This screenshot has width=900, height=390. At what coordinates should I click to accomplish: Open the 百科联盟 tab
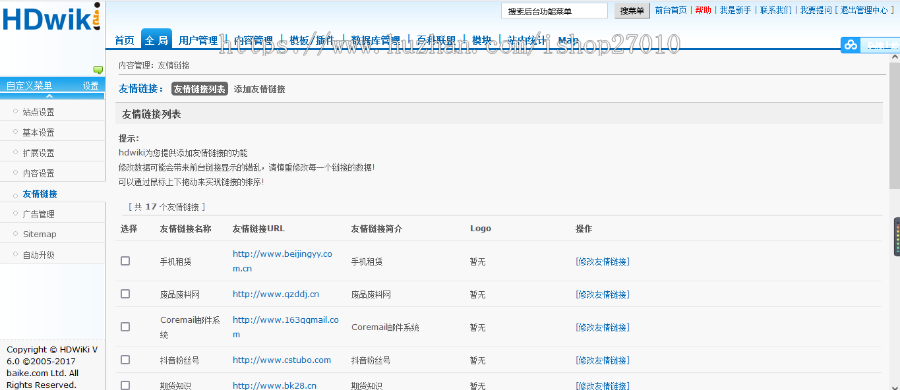pyautogui.click(x=436, y=41)
